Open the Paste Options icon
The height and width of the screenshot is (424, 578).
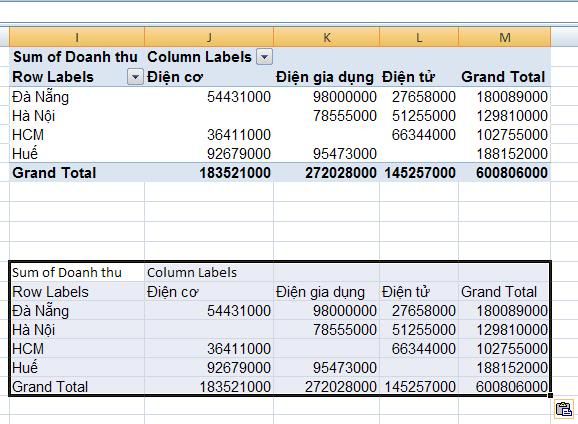tap(564, 410)
